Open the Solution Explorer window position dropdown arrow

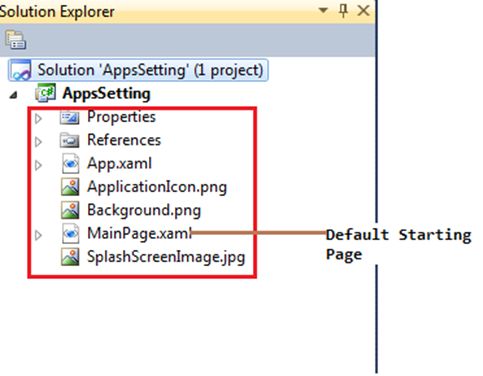point(323,11)
